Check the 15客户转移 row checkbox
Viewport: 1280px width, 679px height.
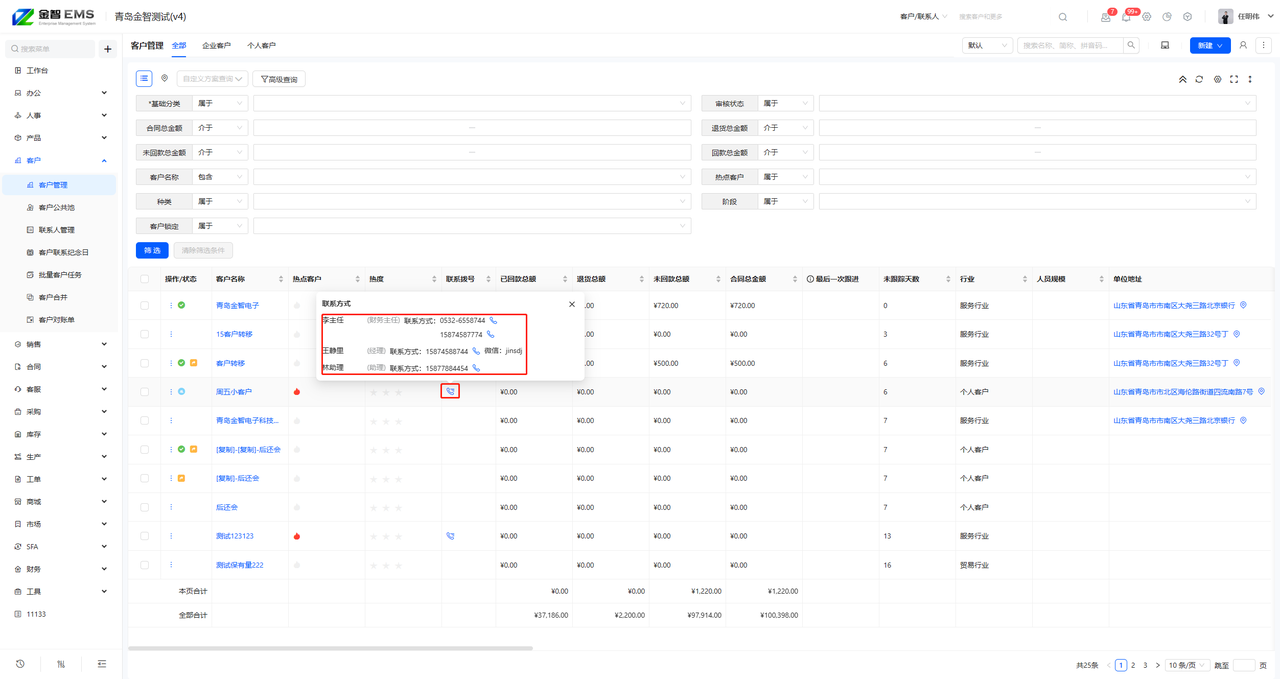tap(145, 334)
